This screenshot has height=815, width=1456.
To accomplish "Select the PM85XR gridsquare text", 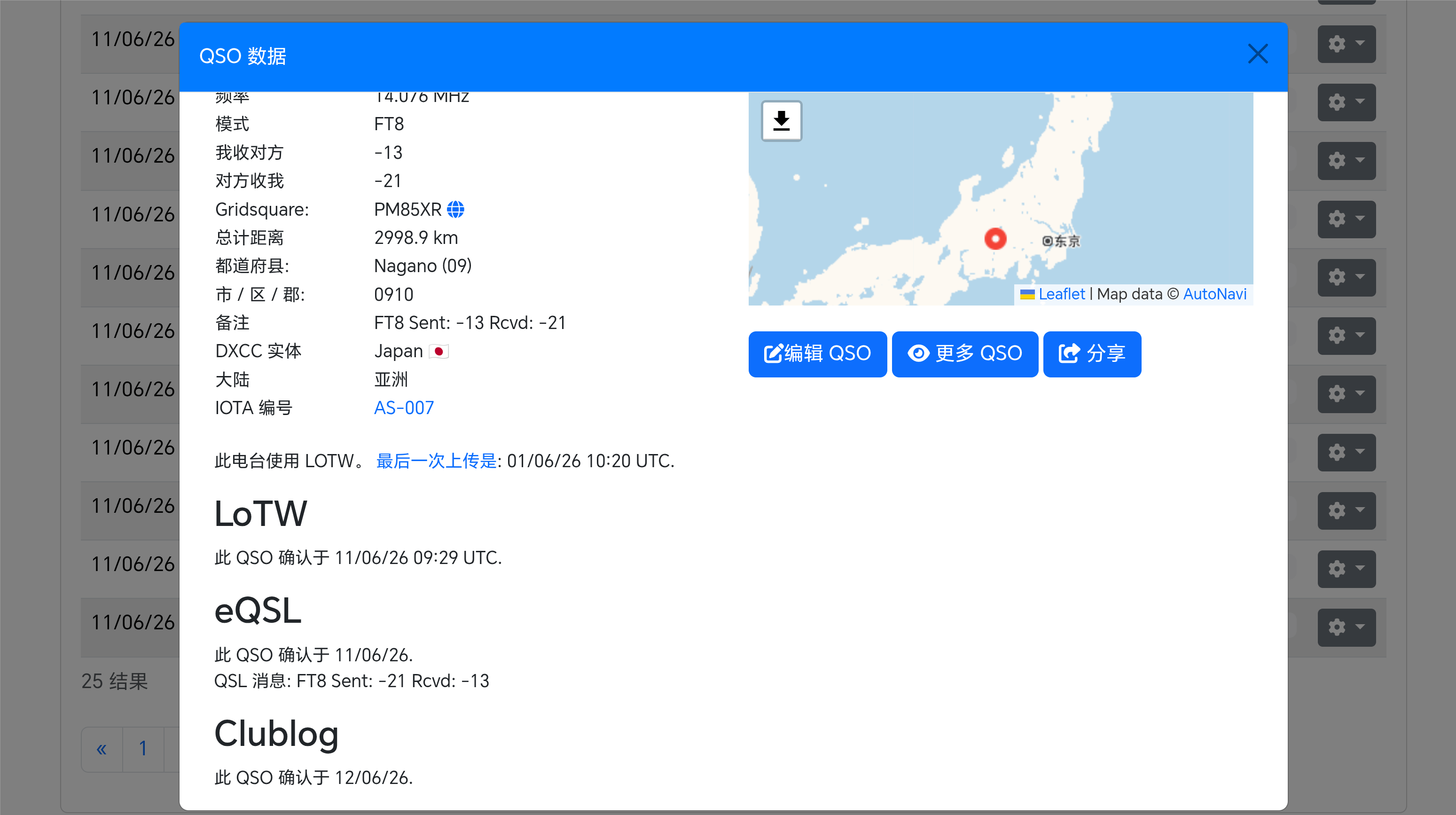I will pos(407,210).
